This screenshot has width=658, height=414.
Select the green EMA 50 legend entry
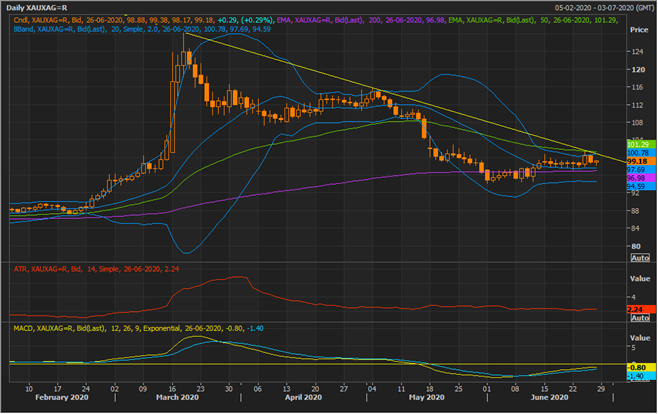point(533,20)
